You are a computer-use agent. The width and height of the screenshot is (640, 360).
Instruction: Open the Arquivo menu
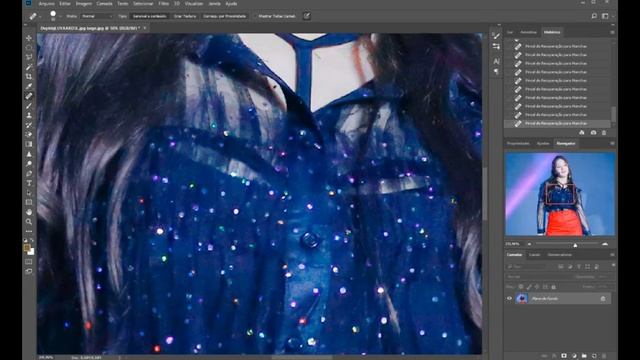47,4
